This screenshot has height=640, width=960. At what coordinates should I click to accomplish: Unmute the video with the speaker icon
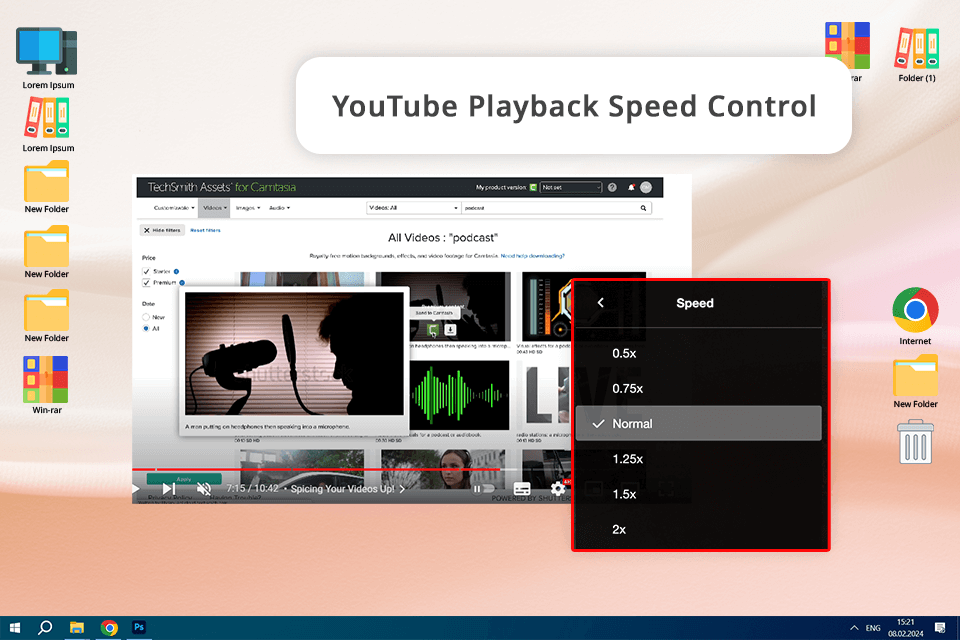(x=204, y=489)
